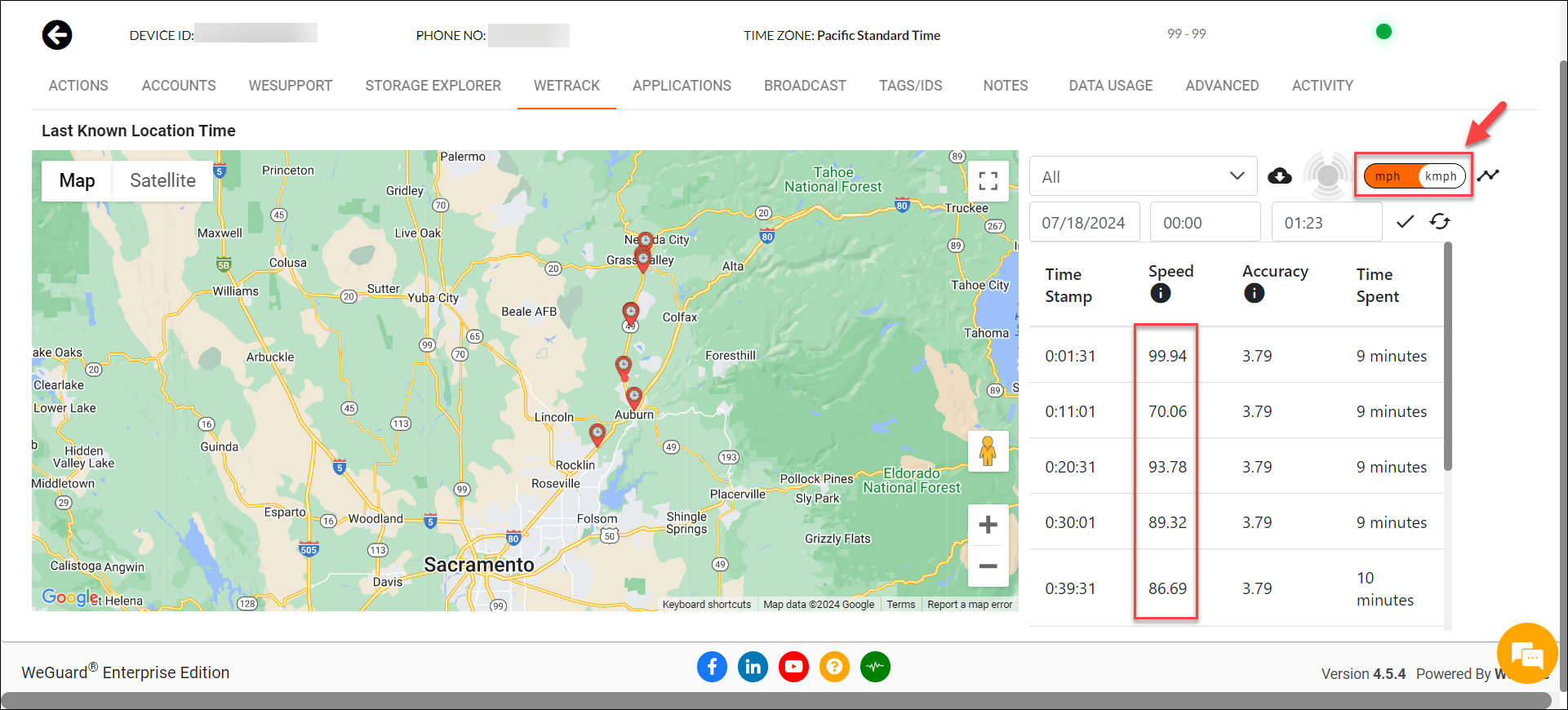Switch speed unit to kmph
This screenshot has width=1568, height=710.
point(1441,176)
